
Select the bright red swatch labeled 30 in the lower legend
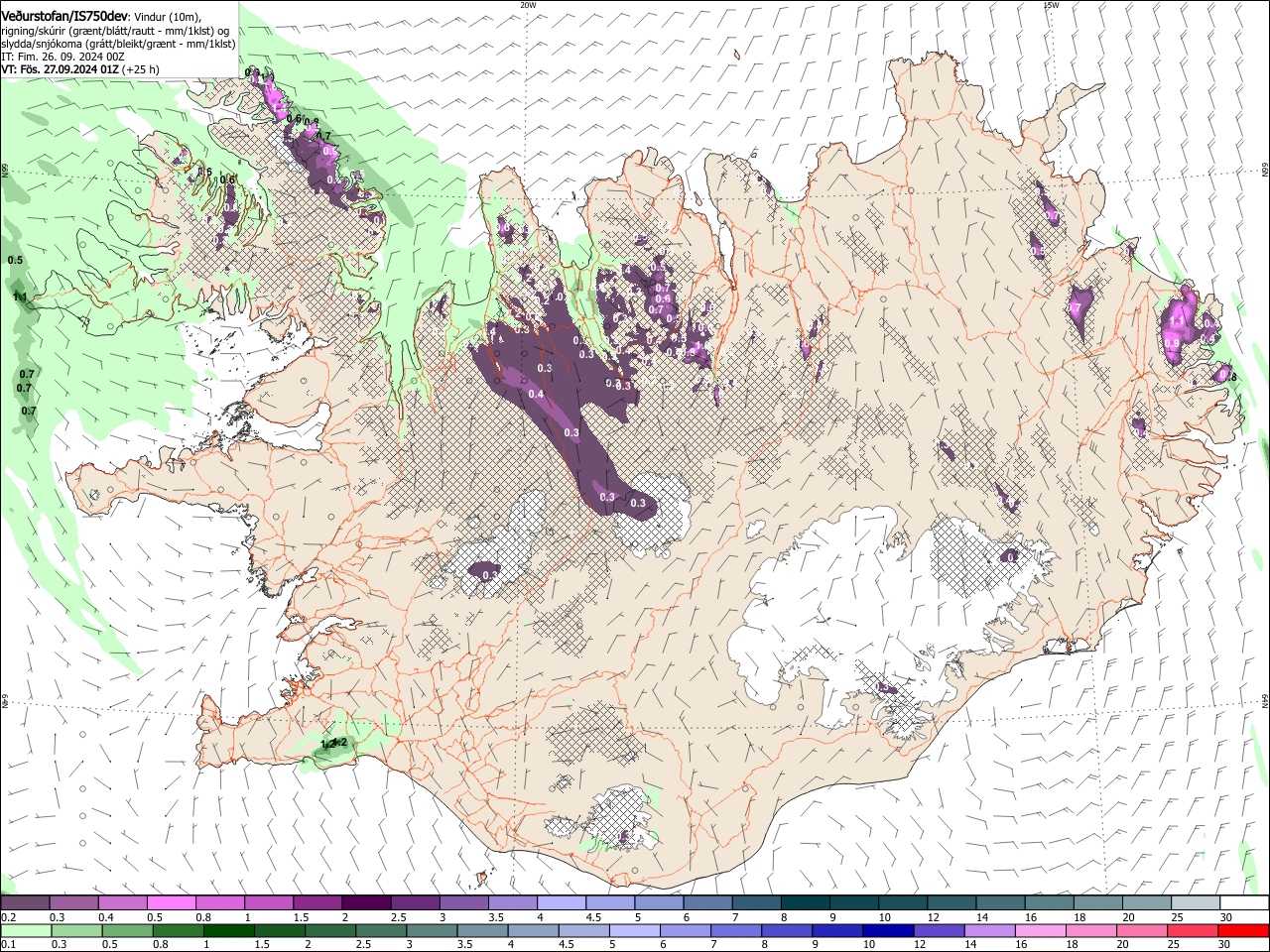[x=1245, y=931]
